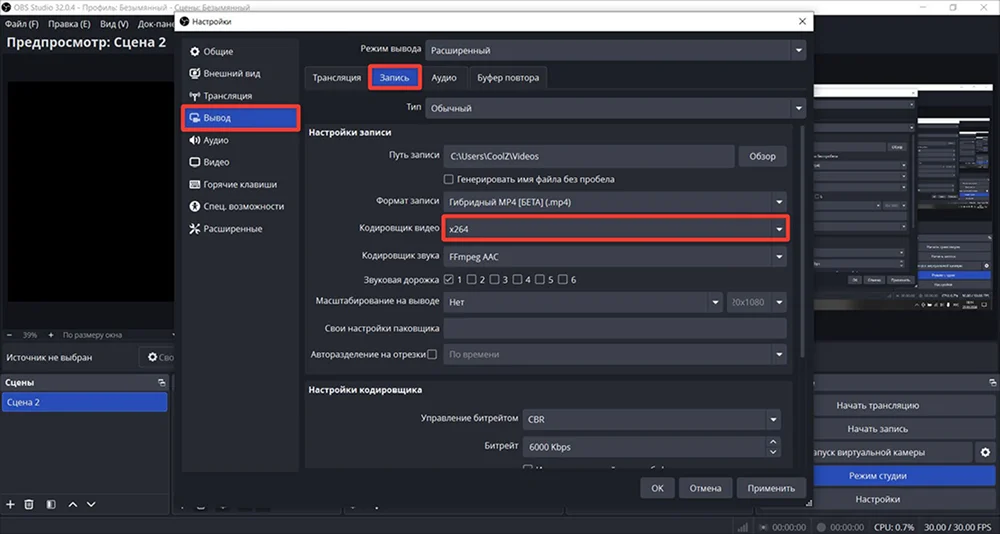Enable audio track 2 checkbox
The image size is (1000, 534).
point(471,279)
